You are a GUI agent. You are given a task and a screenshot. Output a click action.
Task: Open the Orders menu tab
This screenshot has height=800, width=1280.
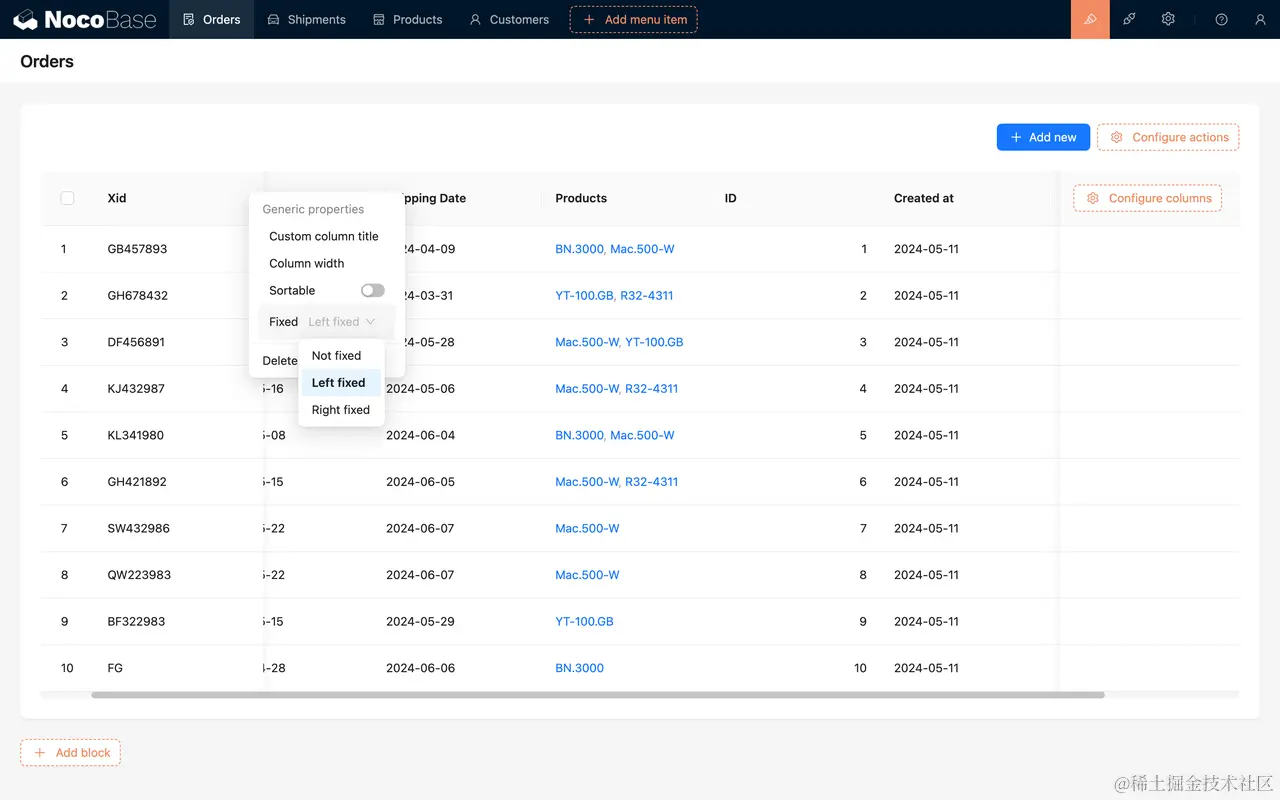212,19
